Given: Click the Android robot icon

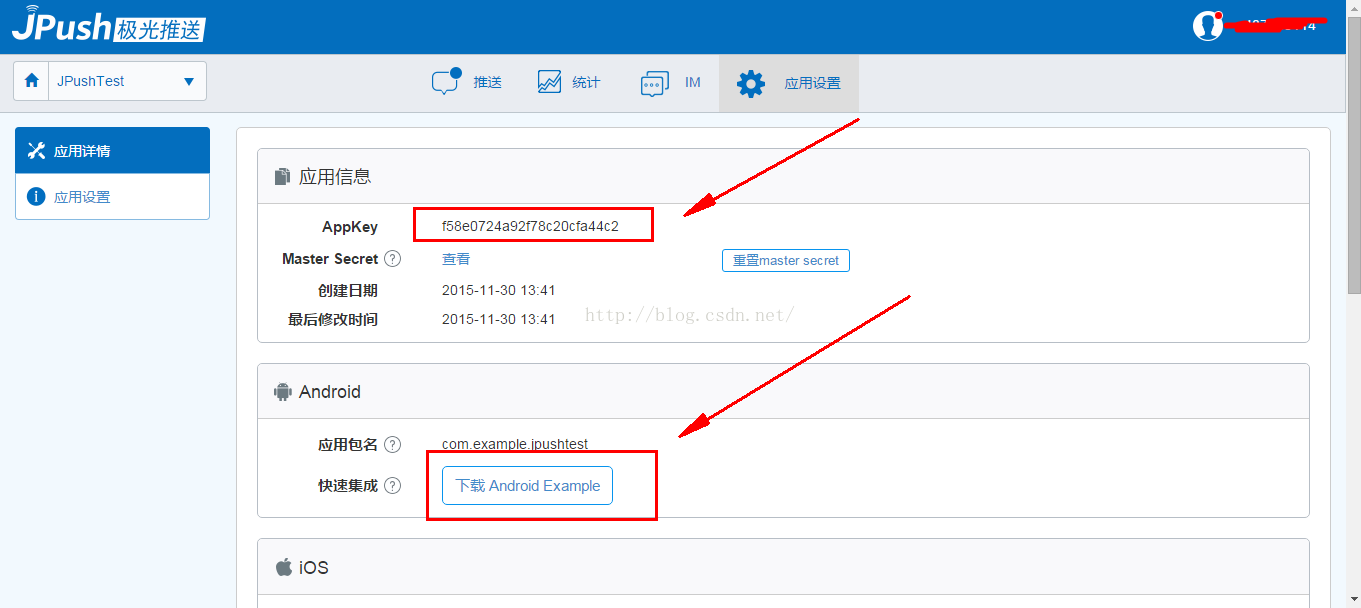Looking at the screenshot, I should click(x=282, y=392).
